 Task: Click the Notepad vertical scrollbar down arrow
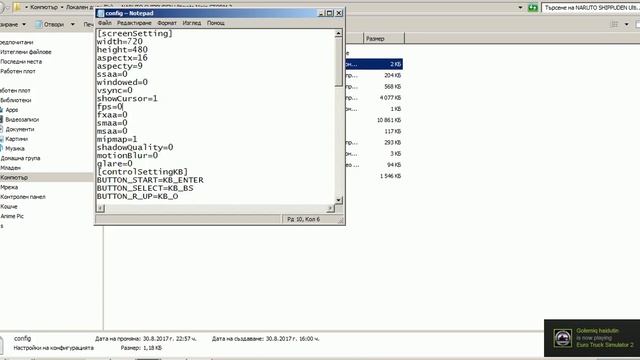(x=338, y=200)
